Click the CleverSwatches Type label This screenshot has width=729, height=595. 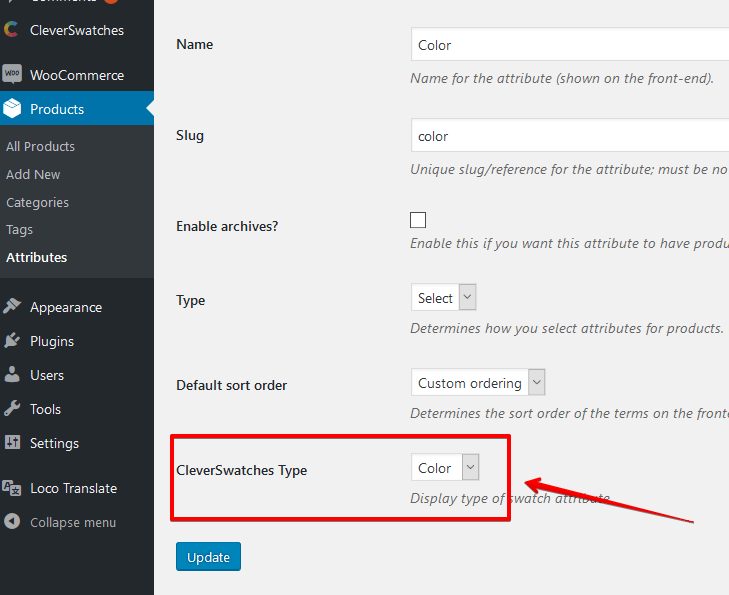[242, 470]
